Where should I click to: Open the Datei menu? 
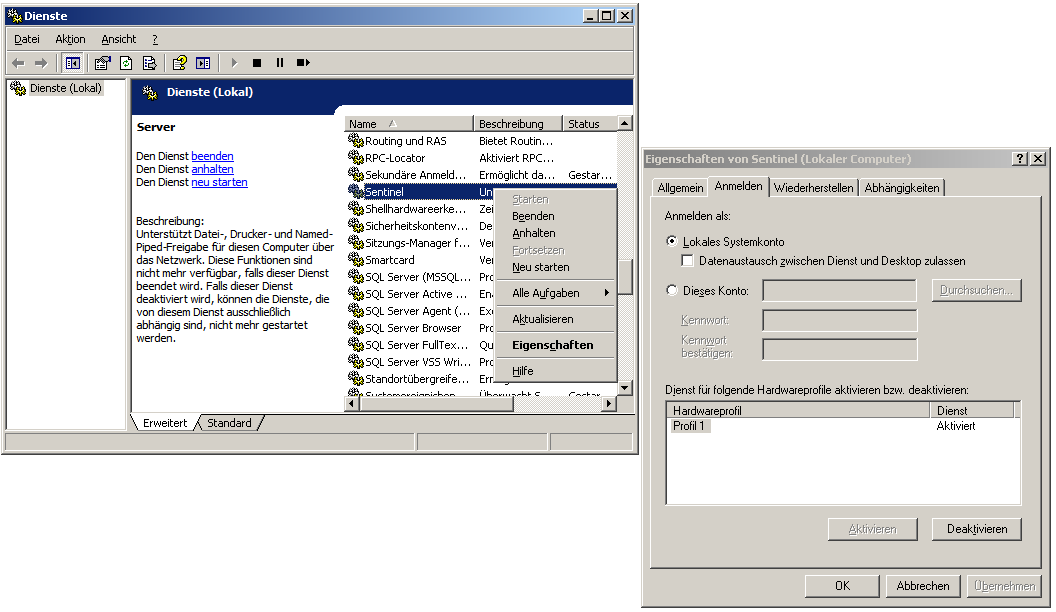[x=27, y=39]
